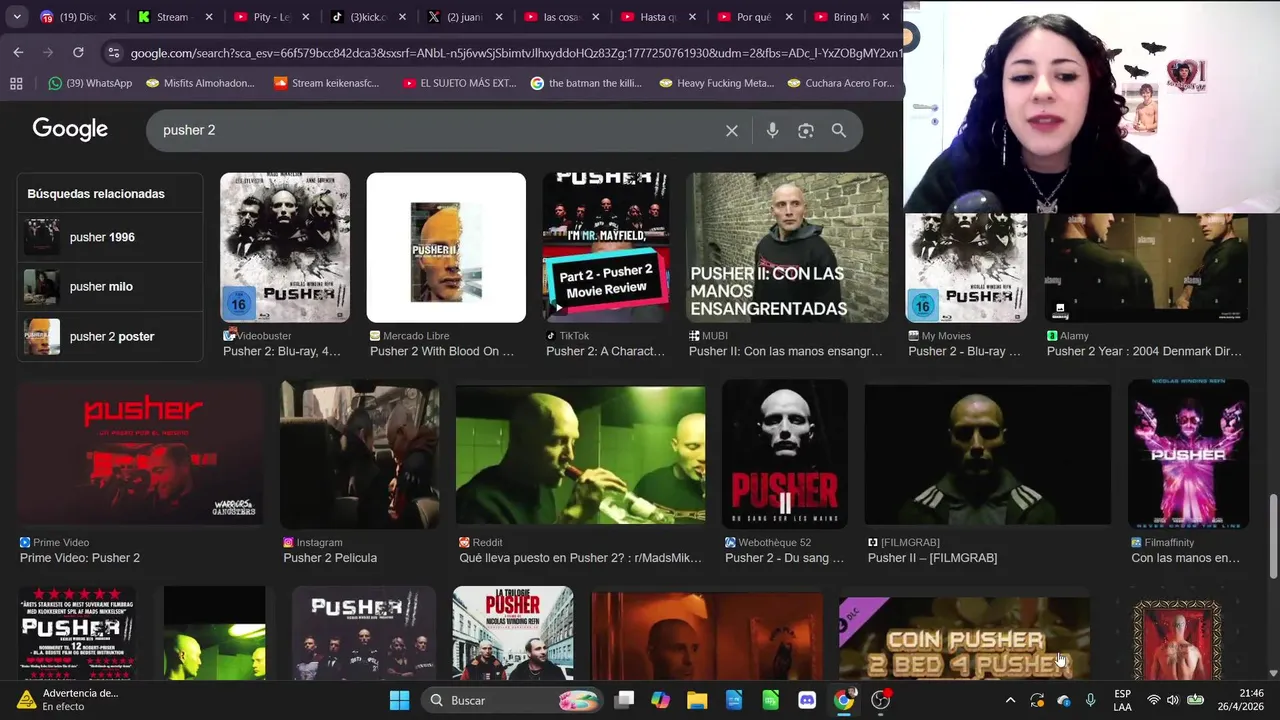Go back in browser history
The height and width of the screenshot is (720, 1280).
pos(18,52)
